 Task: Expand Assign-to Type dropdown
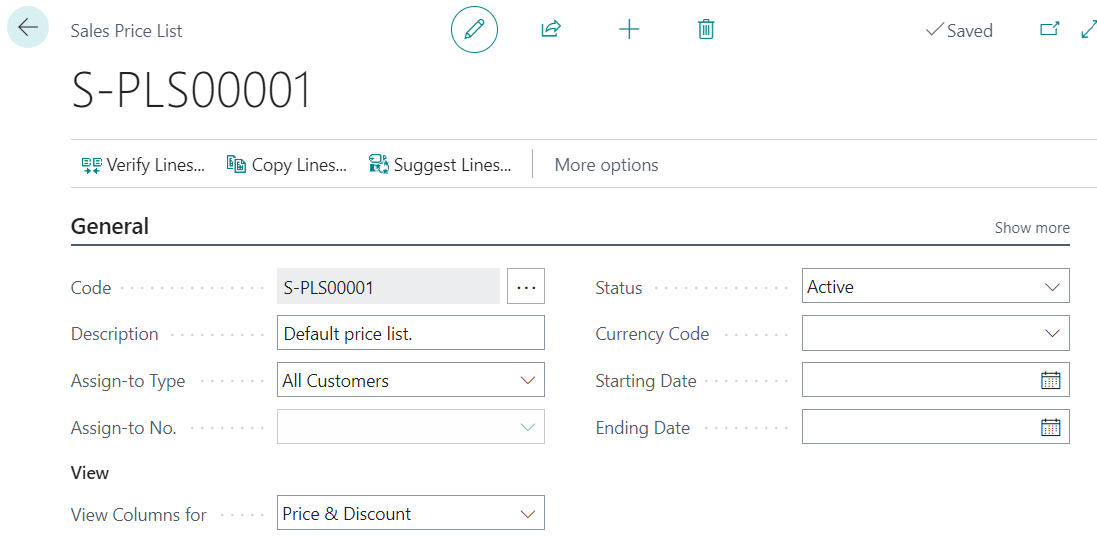coord(527,380)
